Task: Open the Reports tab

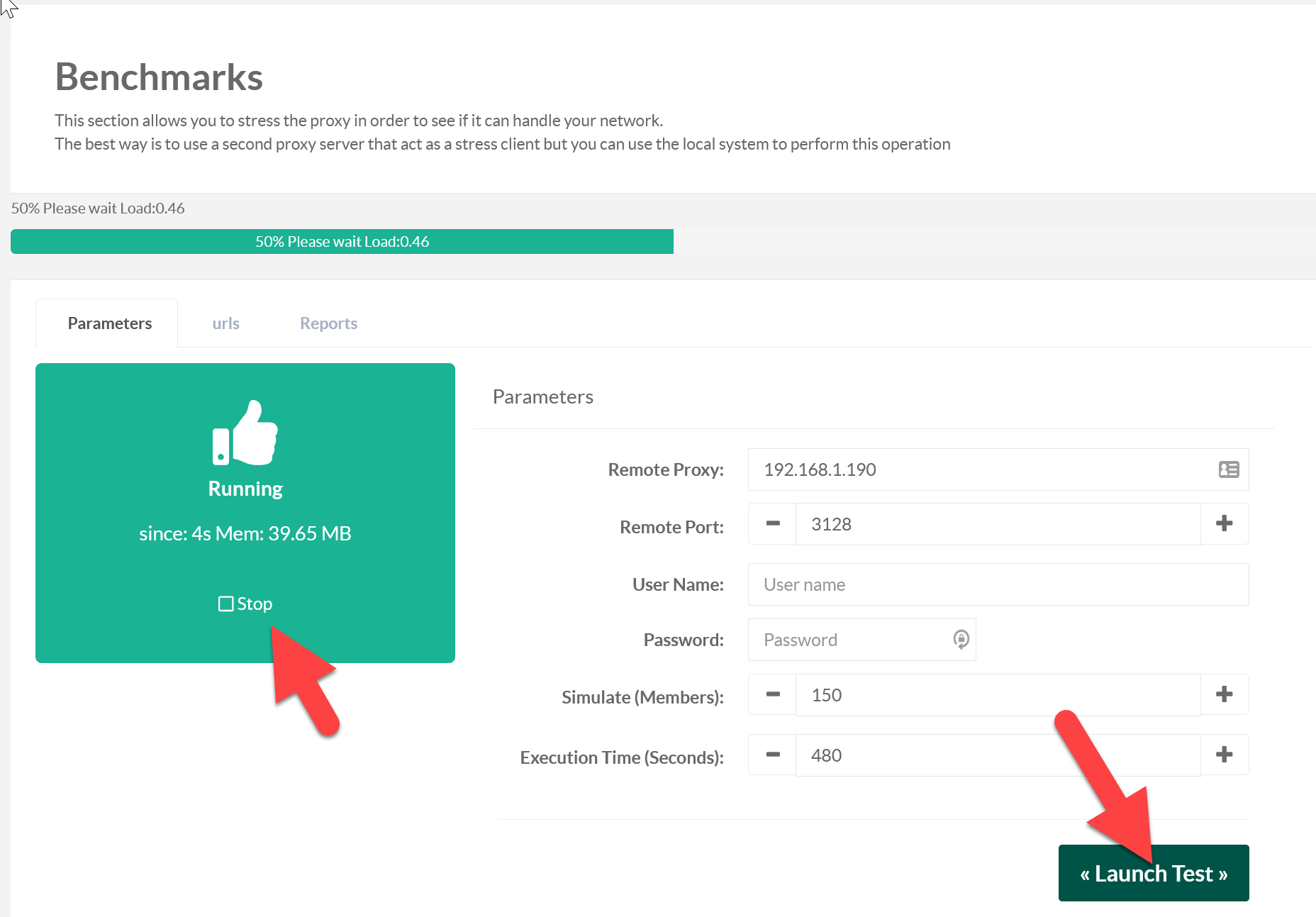Action: click(x=328, y=323)
